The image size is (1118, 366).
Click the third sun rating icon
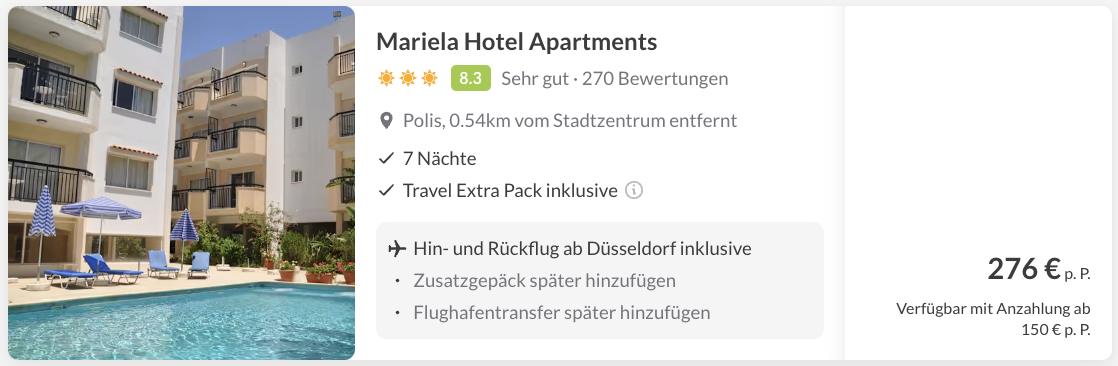pyautogui.click(x=429, y=78)
